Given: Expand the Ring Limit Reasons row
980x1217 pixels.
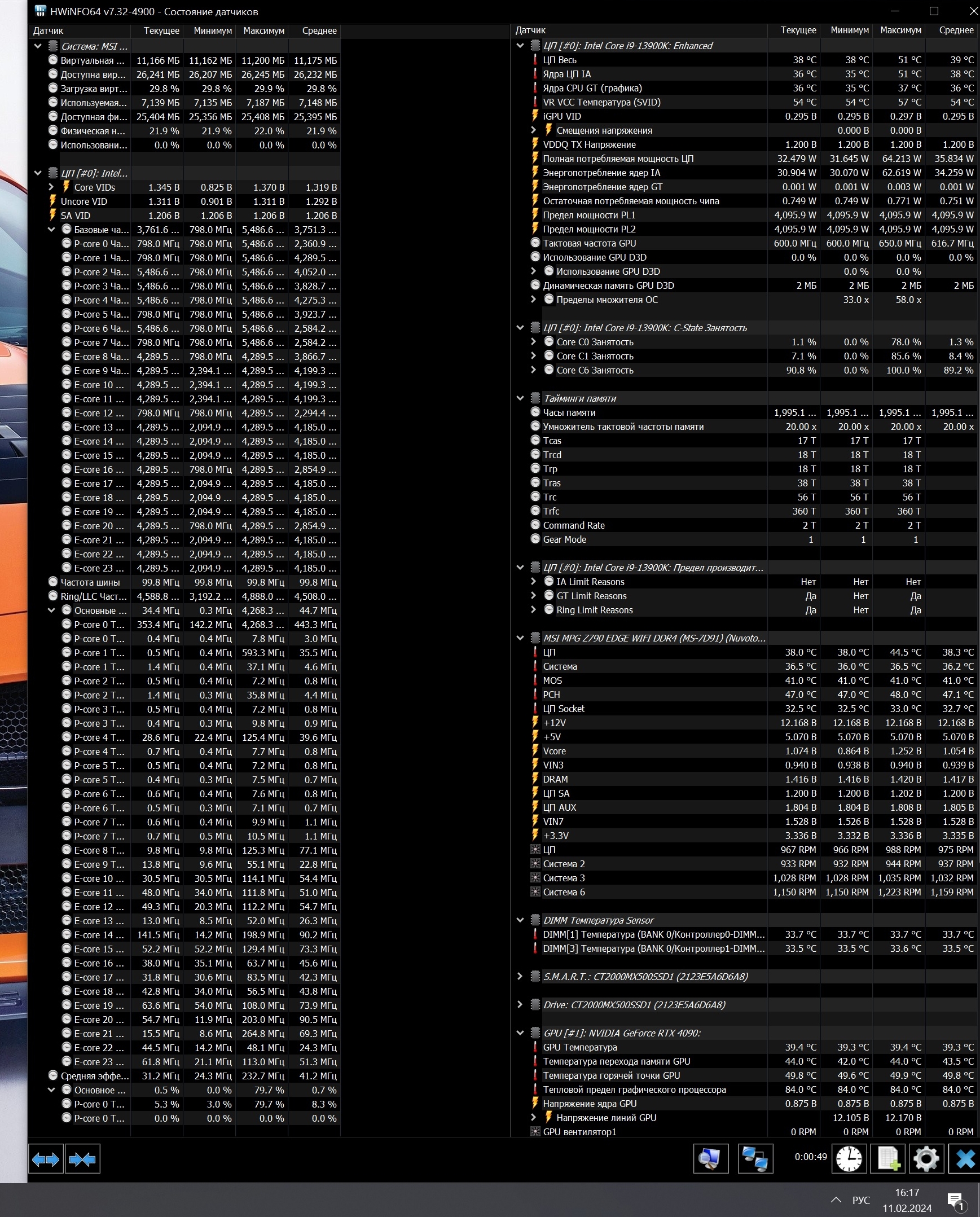Looking at the screenshot, I should [x=534, y=610].
